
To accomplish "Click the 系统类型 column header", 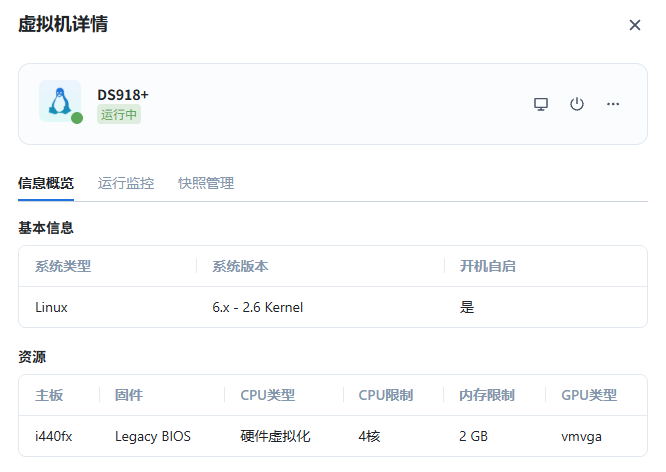I will [63, 266].
